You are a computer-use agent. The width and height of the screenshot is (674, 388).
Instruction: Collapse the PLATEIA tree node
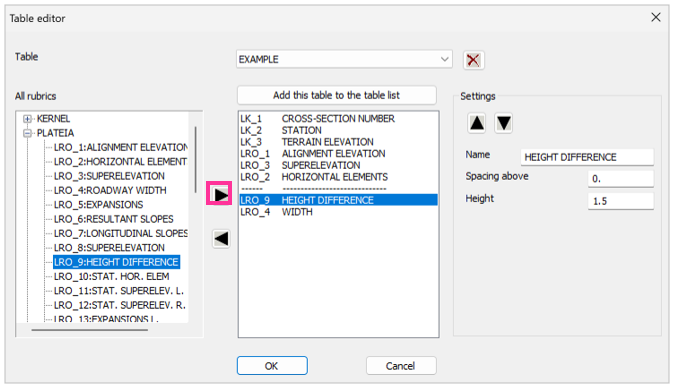tap(28, 133)
